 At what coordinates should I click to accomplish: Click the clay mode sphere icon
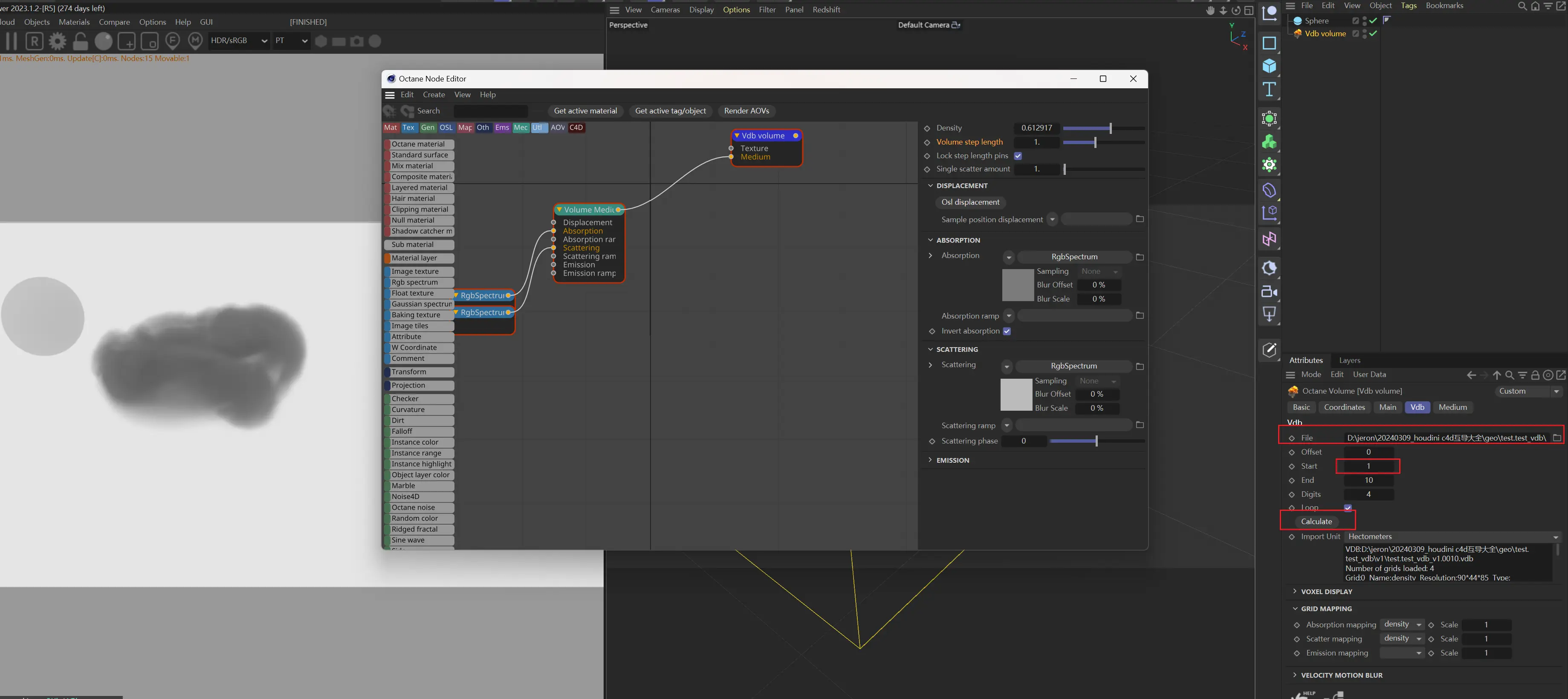pyautogui.click(x=104, y=41)
